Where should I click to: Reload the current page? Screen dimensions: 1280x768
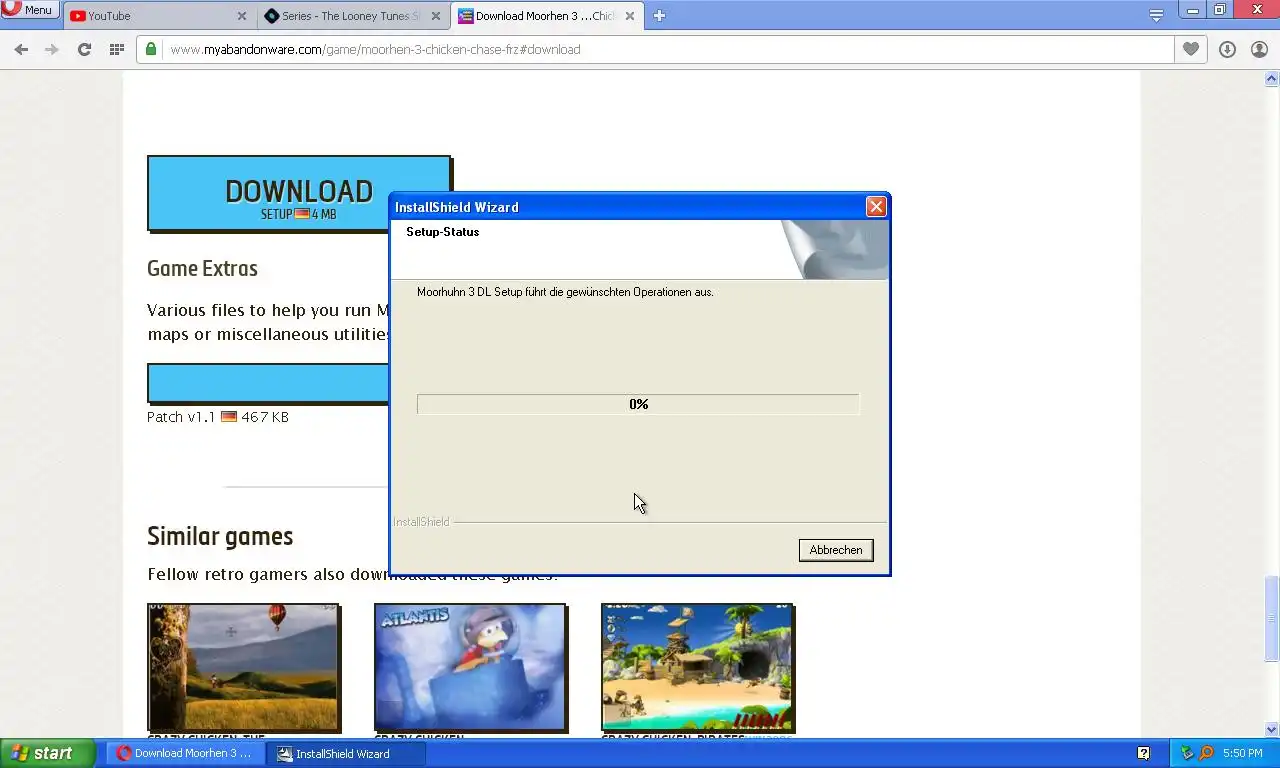tap(84, 49)
